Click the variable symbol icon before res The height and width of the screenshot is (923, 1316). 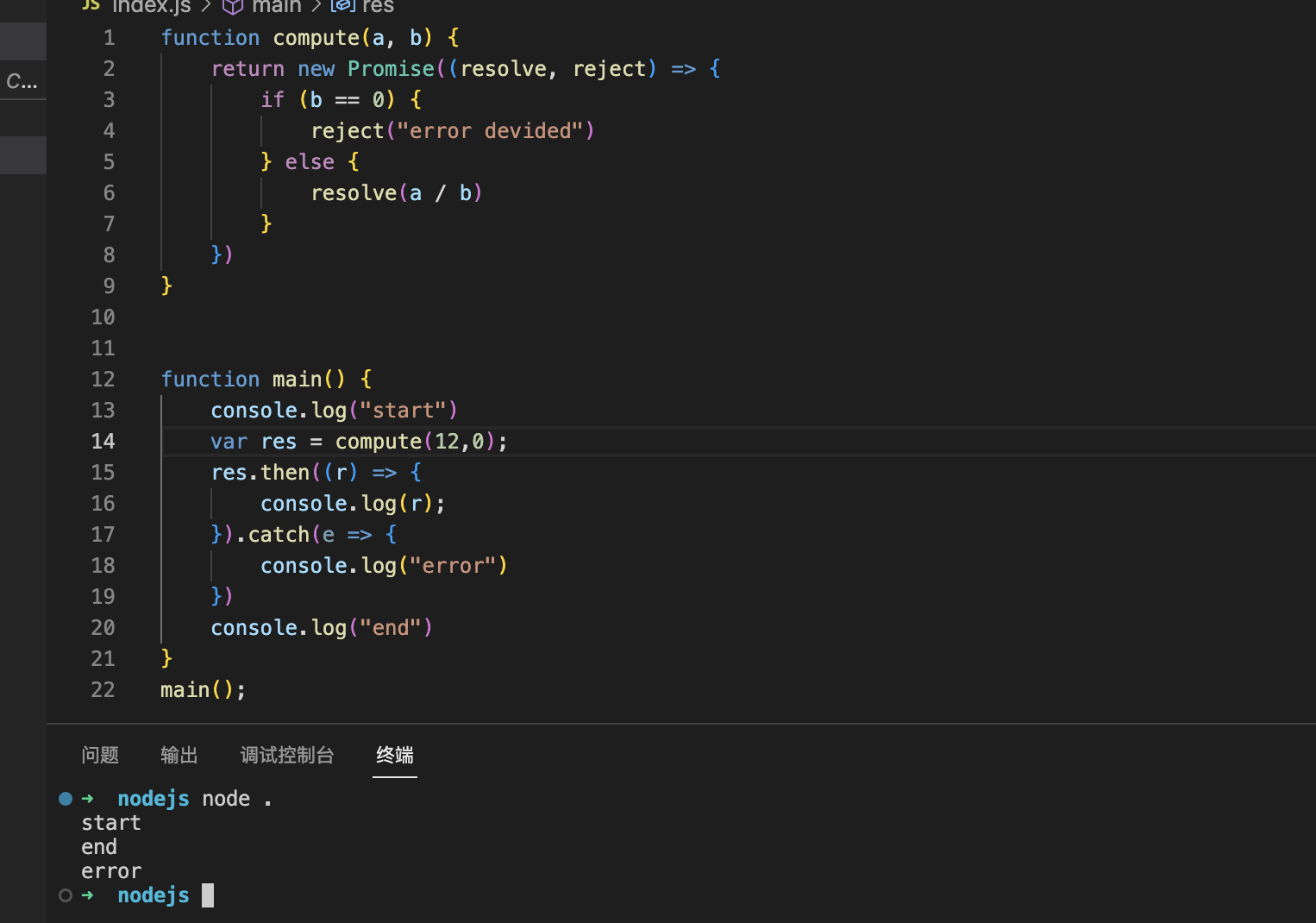[x=343, y=5]
